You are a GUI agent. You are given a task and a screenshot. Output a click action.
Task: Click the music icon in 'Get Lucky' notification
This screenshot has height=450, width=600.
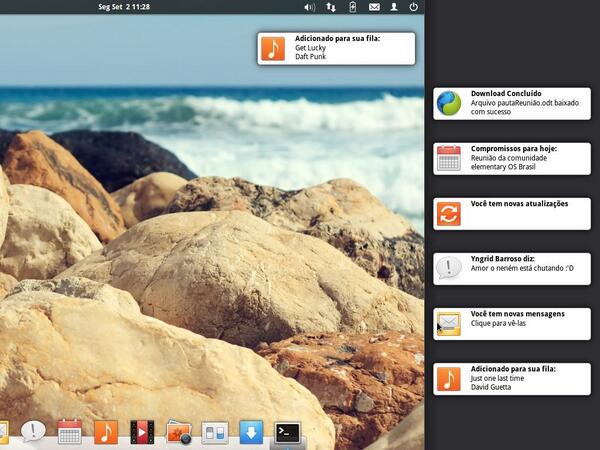[273, 49]
